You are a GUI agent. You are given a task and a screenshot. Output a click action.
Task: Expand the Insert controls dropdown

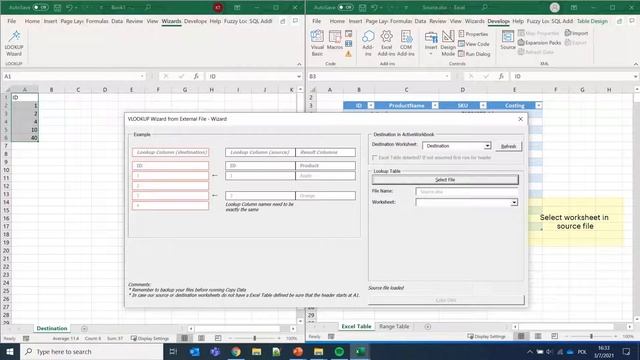pos(431,54)
